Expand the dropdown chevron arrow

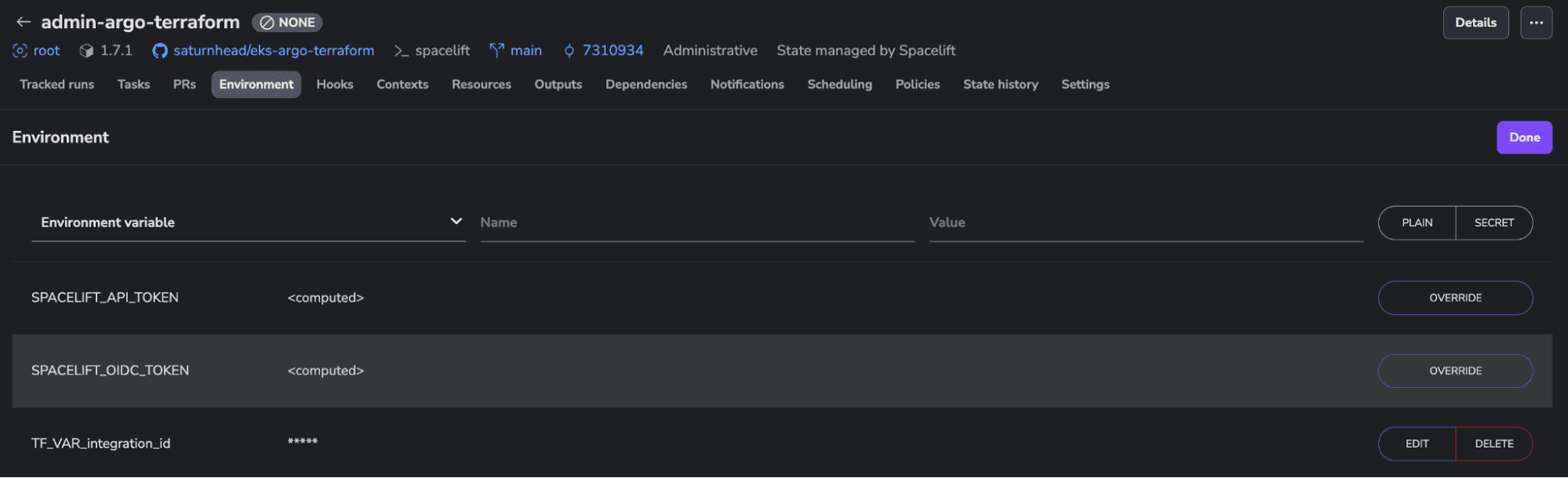(456, 222)
